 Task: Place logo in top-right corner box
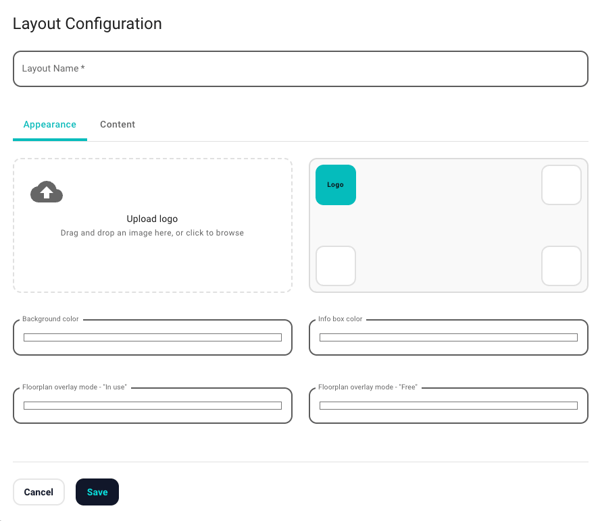click(x=561, y=185)
